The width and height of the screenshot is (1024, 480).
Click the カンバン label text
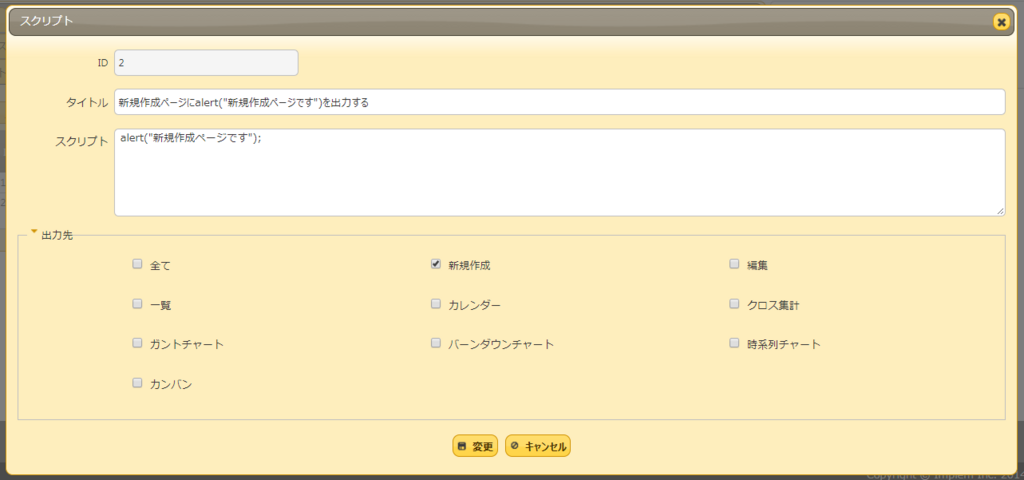pos(171,385)
